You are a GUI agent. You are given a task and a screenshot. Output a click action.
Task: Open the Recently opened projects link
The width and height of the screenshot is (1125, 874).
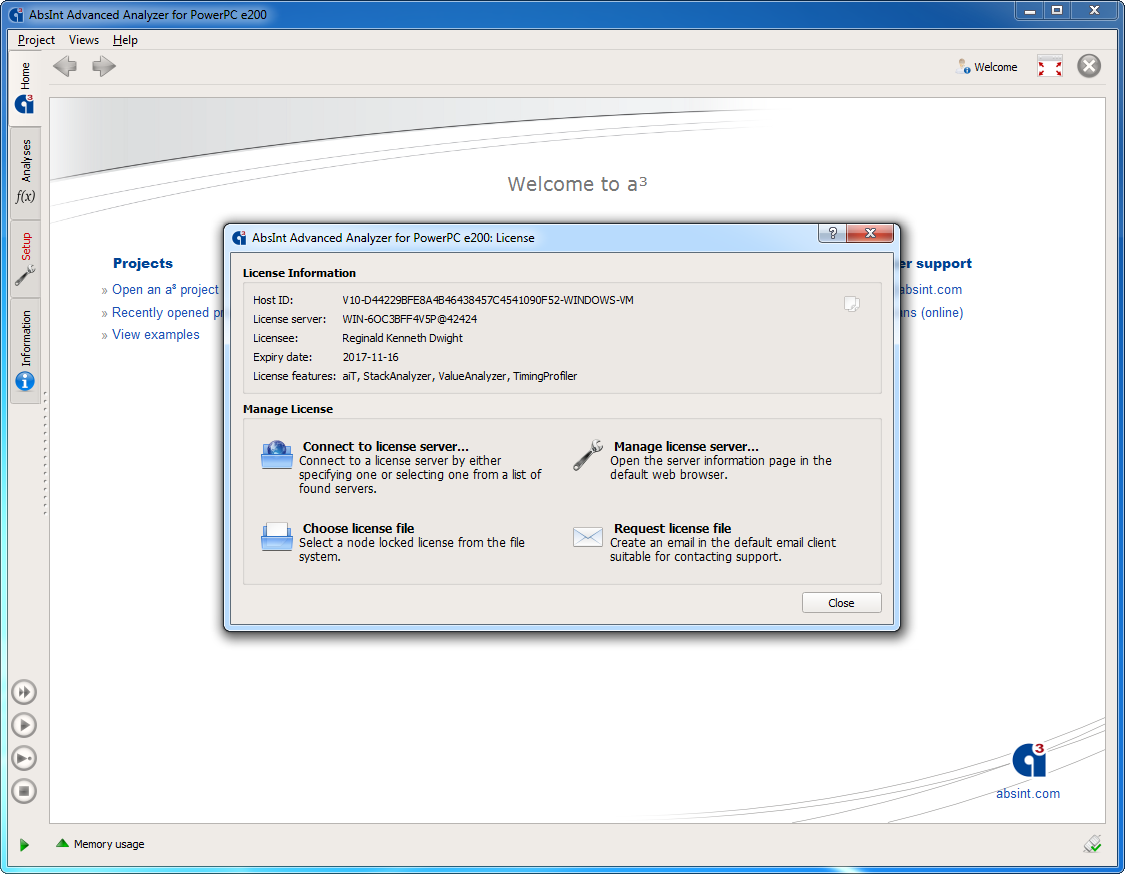(x=167, y=313)
